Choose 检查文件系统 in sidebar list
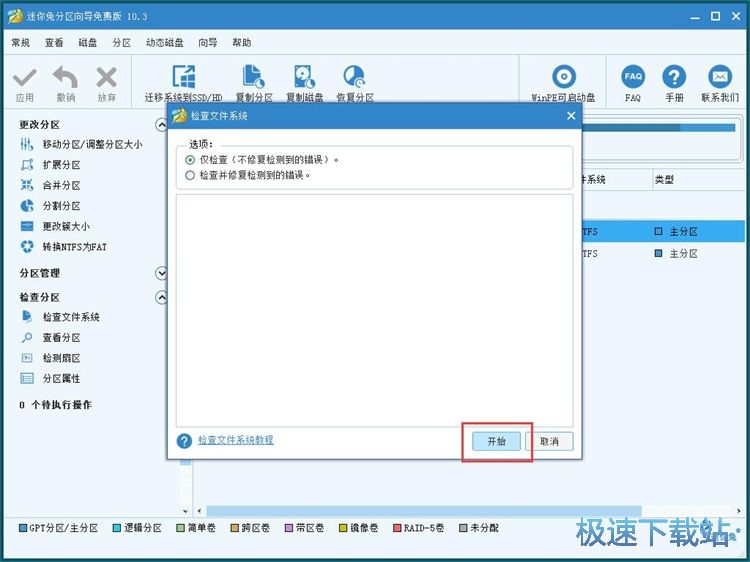750x562 pixels. click(x=60, y=317)
